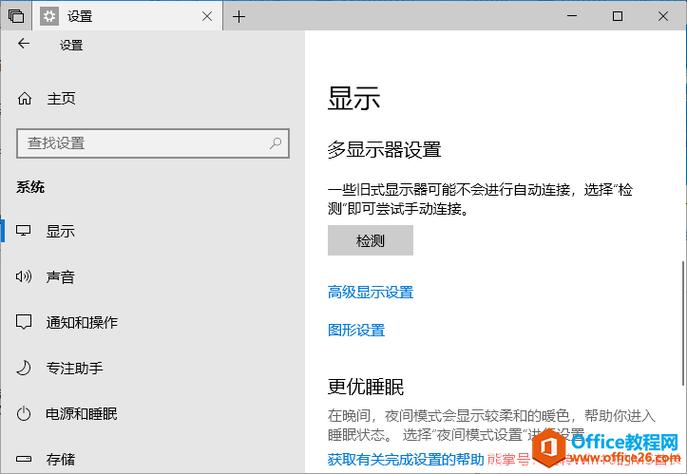
Task: Open the tab groups icon in the title bar
Action: click(16, 17)
